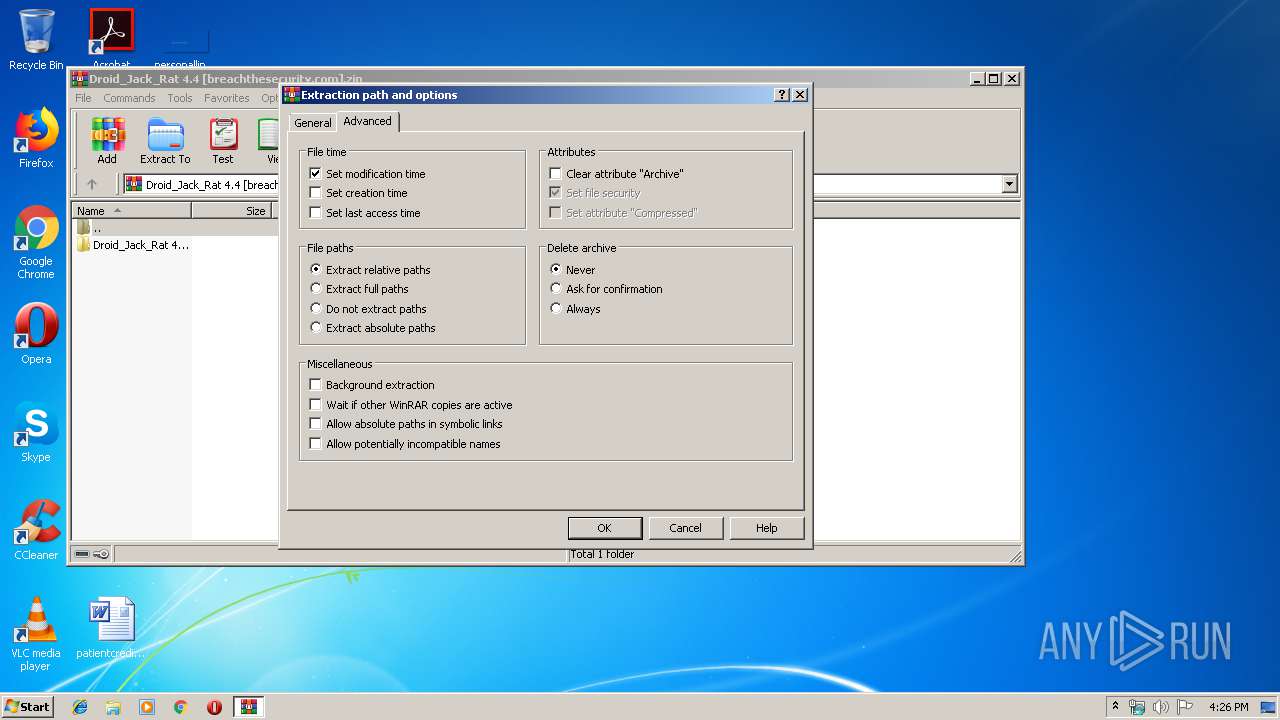1280x720 pixels.
Task: Switch to the General tab
Action: pyautogui.click(x=312, y=123)
